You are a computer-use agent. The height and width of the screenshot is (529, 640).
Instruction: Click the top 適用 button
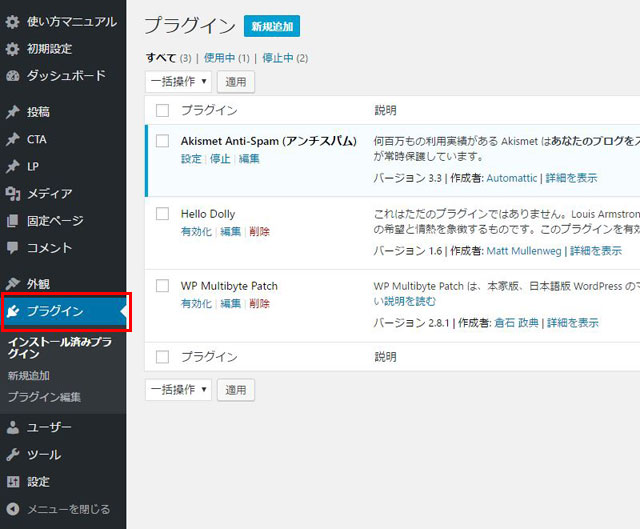236,82
